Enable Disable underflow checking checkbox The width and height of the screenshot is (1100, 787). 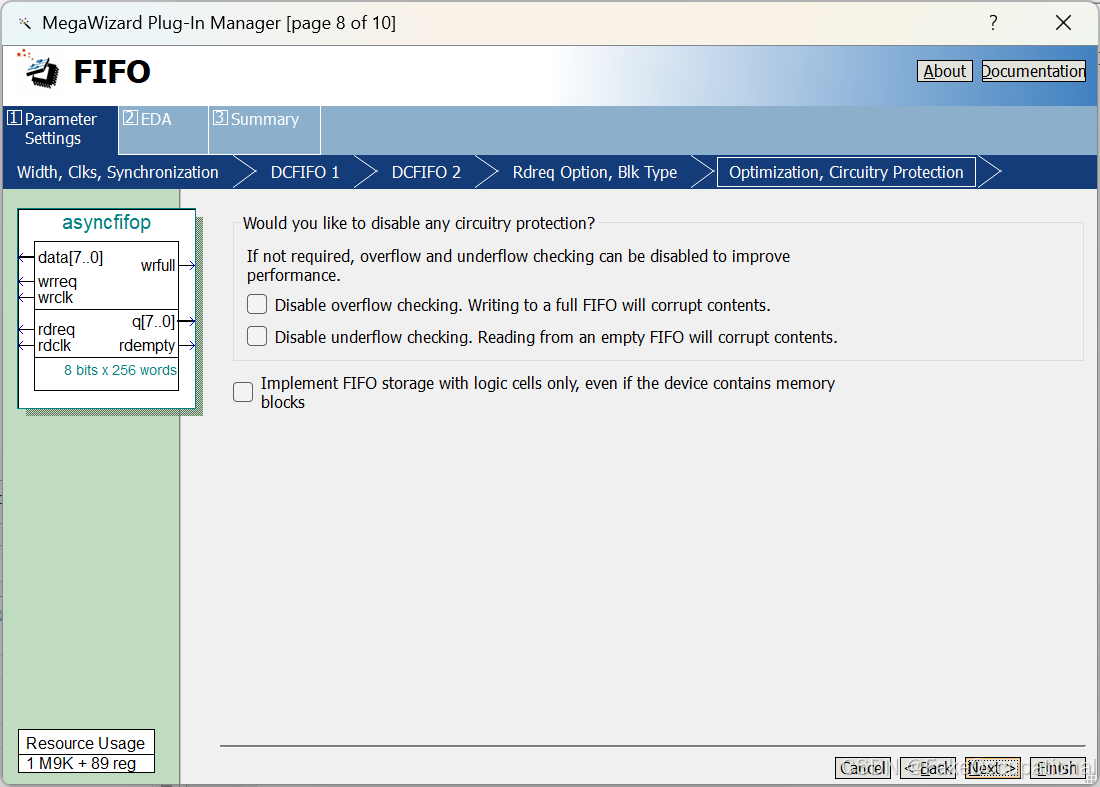[257, 337]
